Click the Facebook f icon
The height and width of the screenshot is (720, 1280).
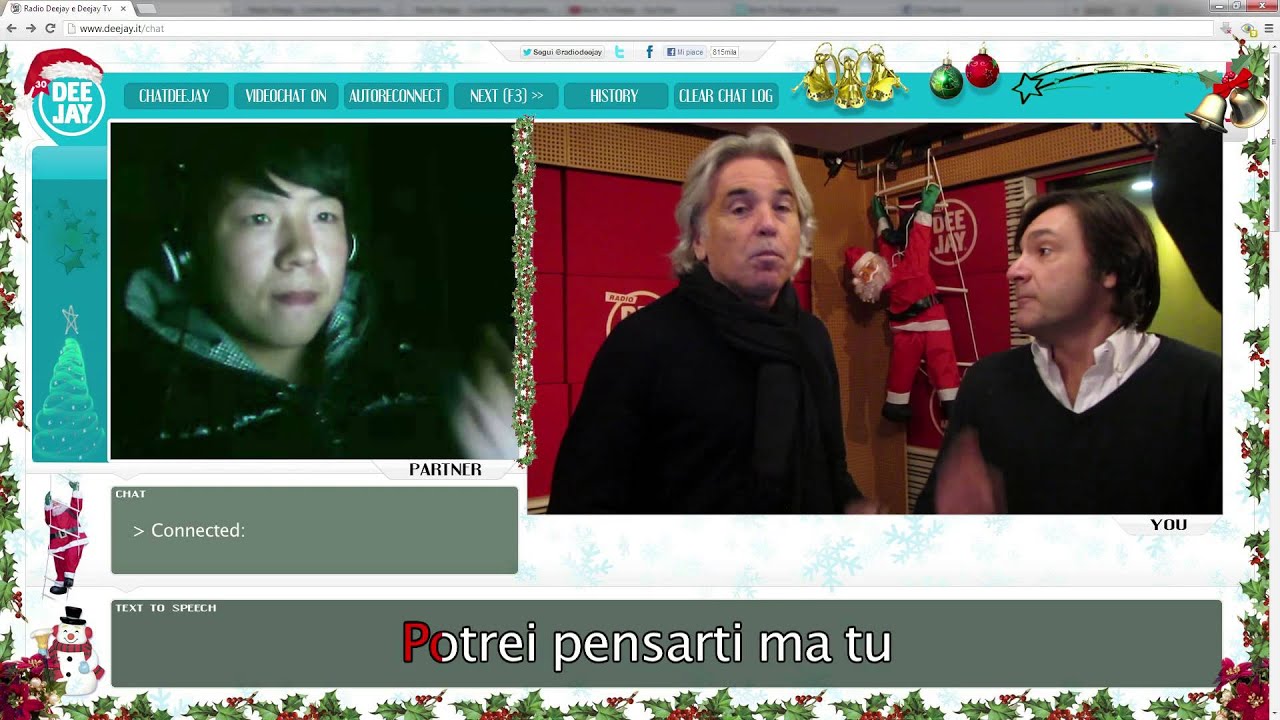pyautogui.click(x=649, y=52)
